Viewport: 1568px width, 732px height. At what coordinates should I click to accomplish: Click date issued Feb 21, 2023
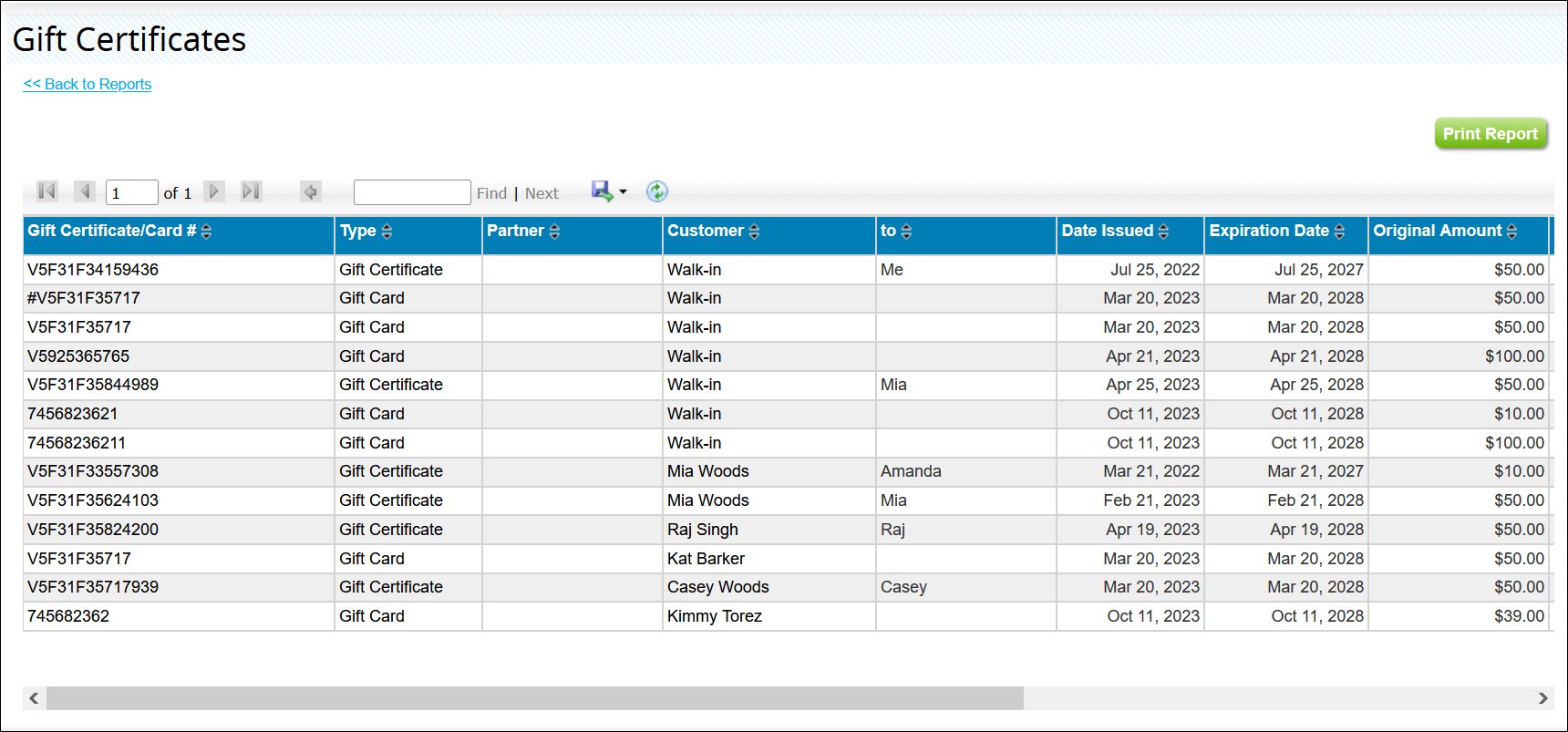click(1151, 500)
